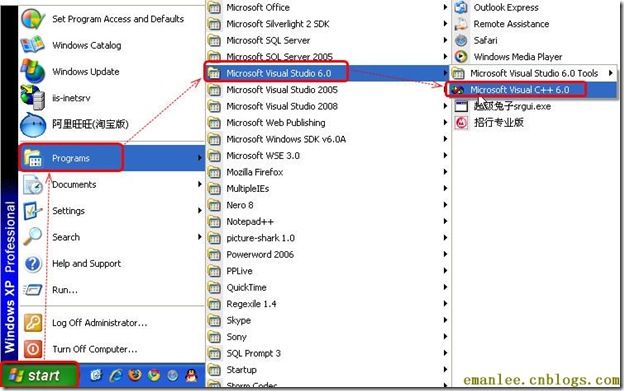
Task: Expand the Microsoft Office submenu arrow
Action: 445,7
